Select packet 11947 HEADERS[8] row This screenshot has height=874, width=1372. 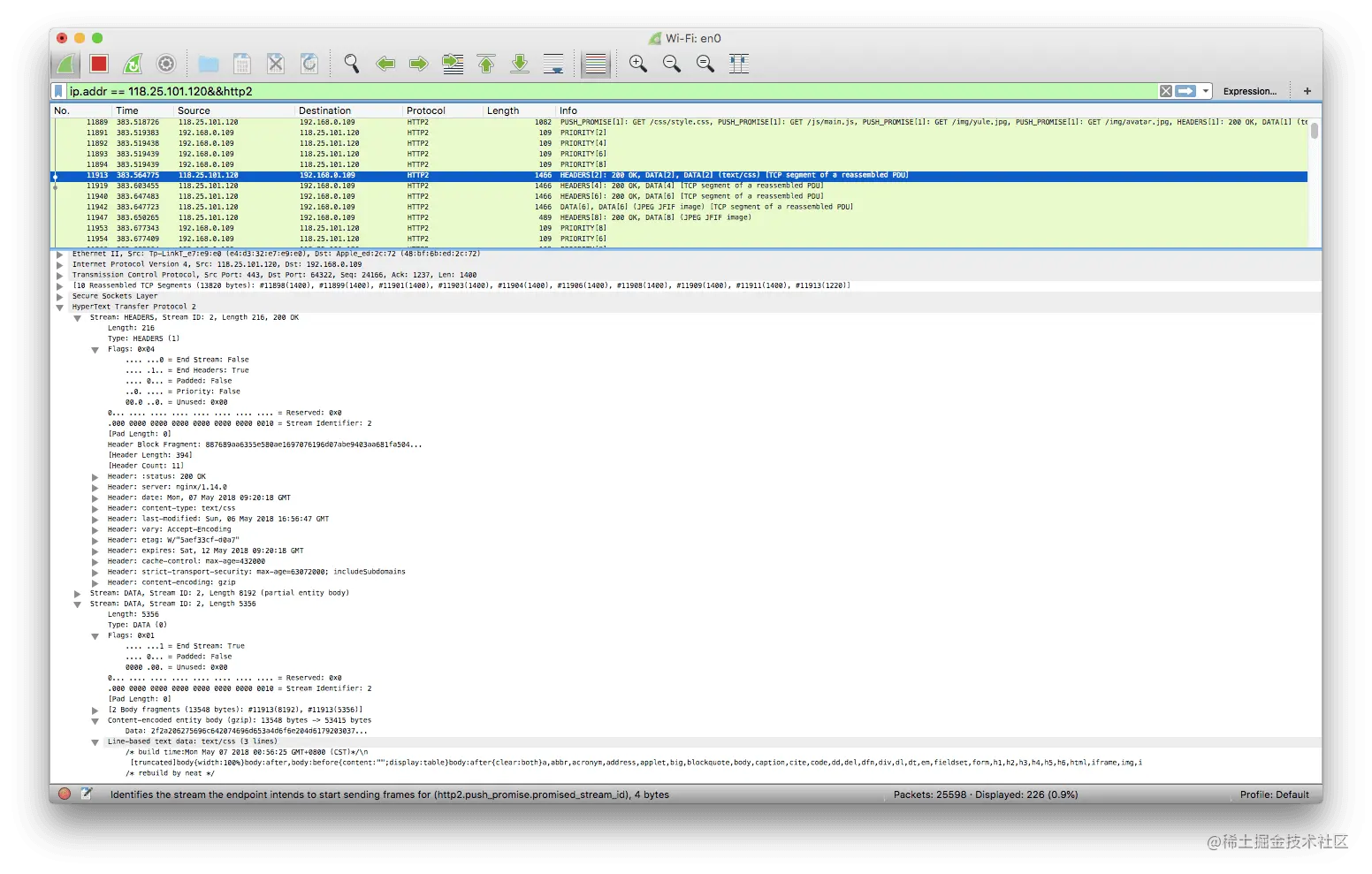tap(679, 218)
